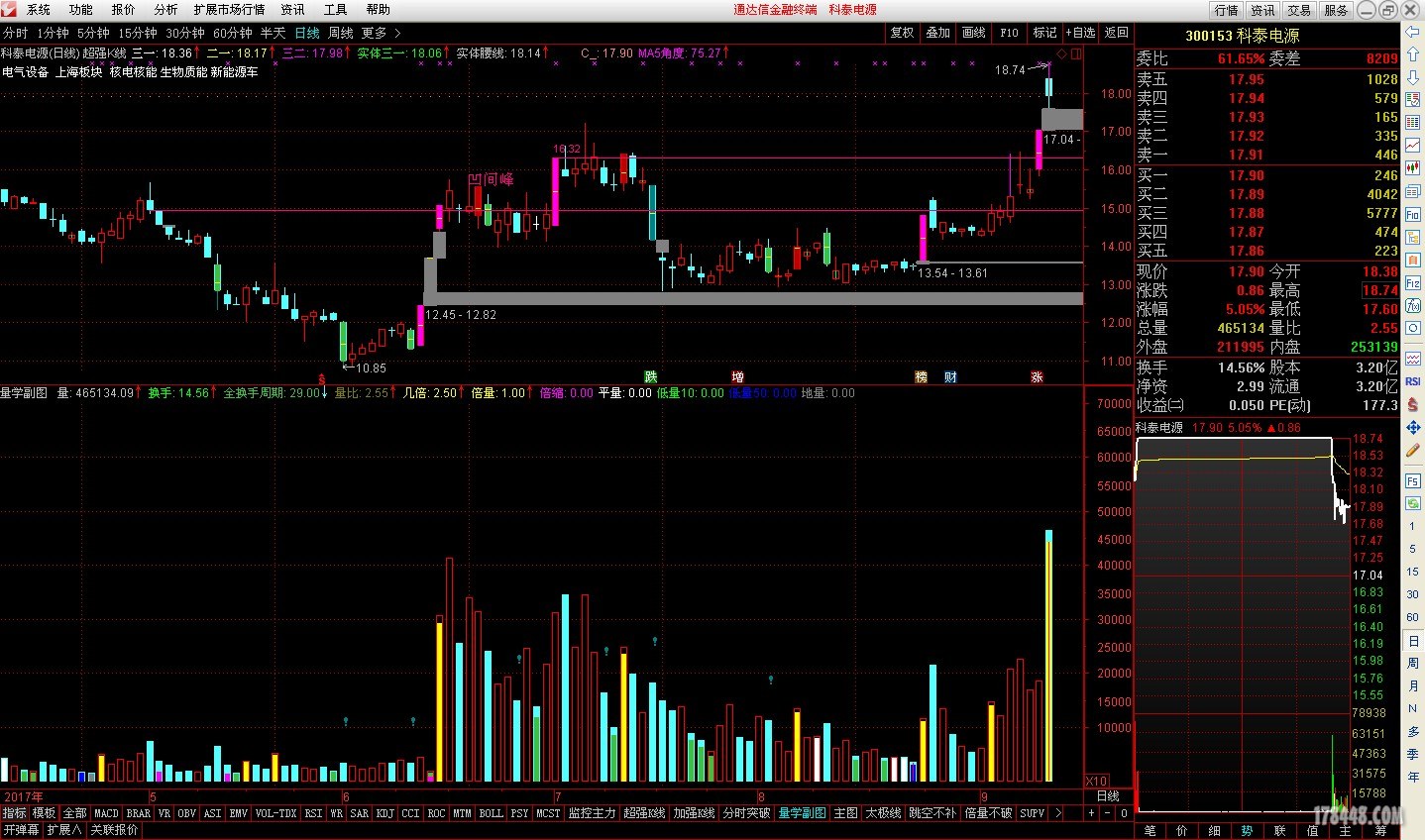Click the 开弹幕 button at bottom left
1425x840 pixels.
21,830
